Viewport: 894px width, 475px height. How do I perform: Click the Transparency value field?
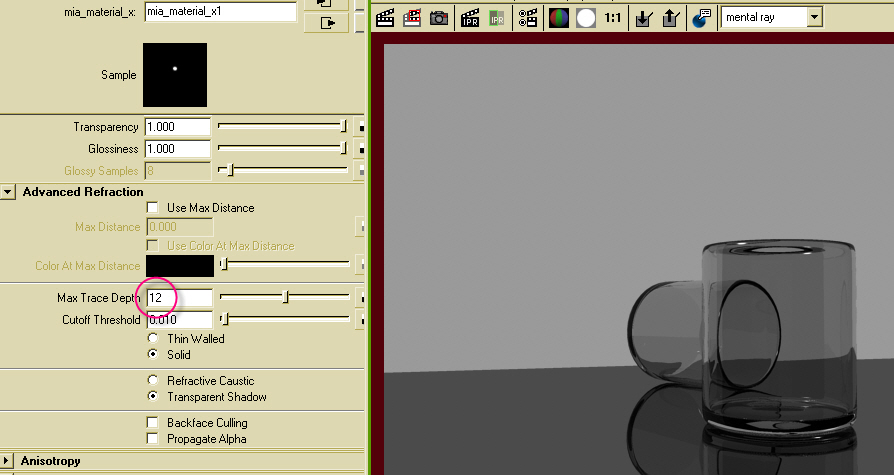coord(178,127)
